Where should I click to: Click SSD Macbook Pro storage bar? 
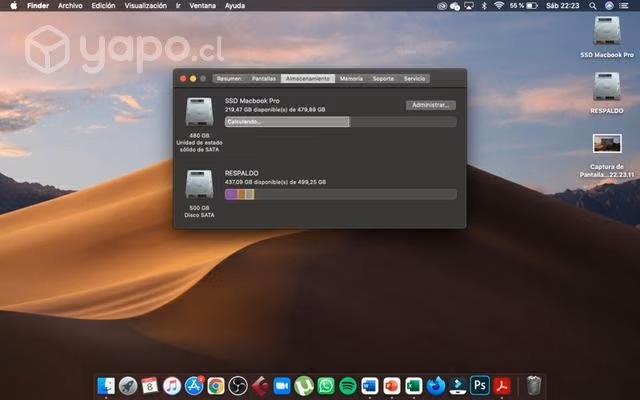point(340,122)
